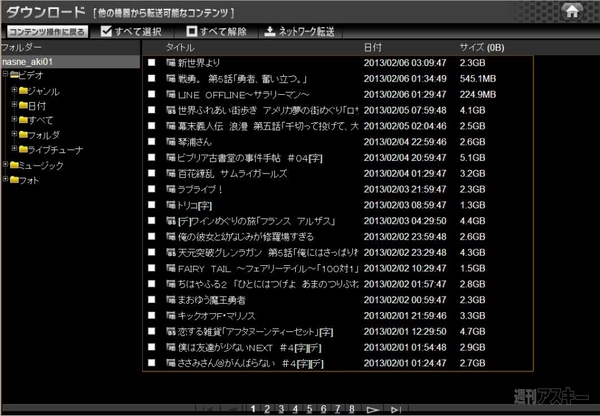Click the すべて folder icon
The height and width of the screenshot is (416, 600).
(x=23, y=120)
